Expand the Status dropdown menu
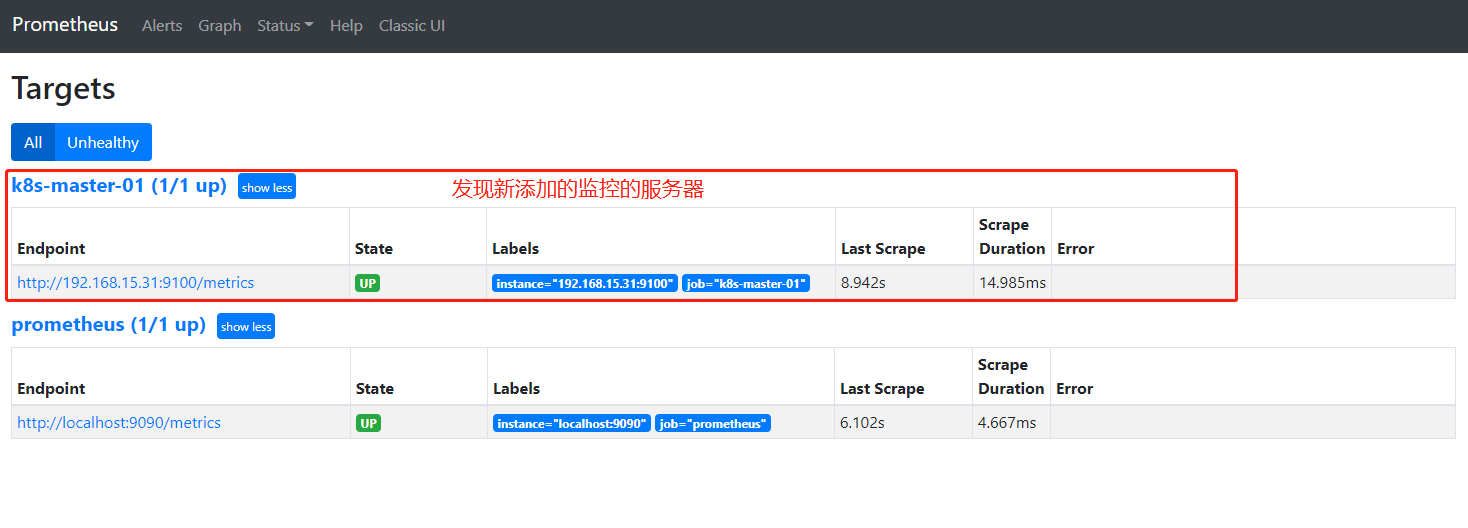 point(285,26)
